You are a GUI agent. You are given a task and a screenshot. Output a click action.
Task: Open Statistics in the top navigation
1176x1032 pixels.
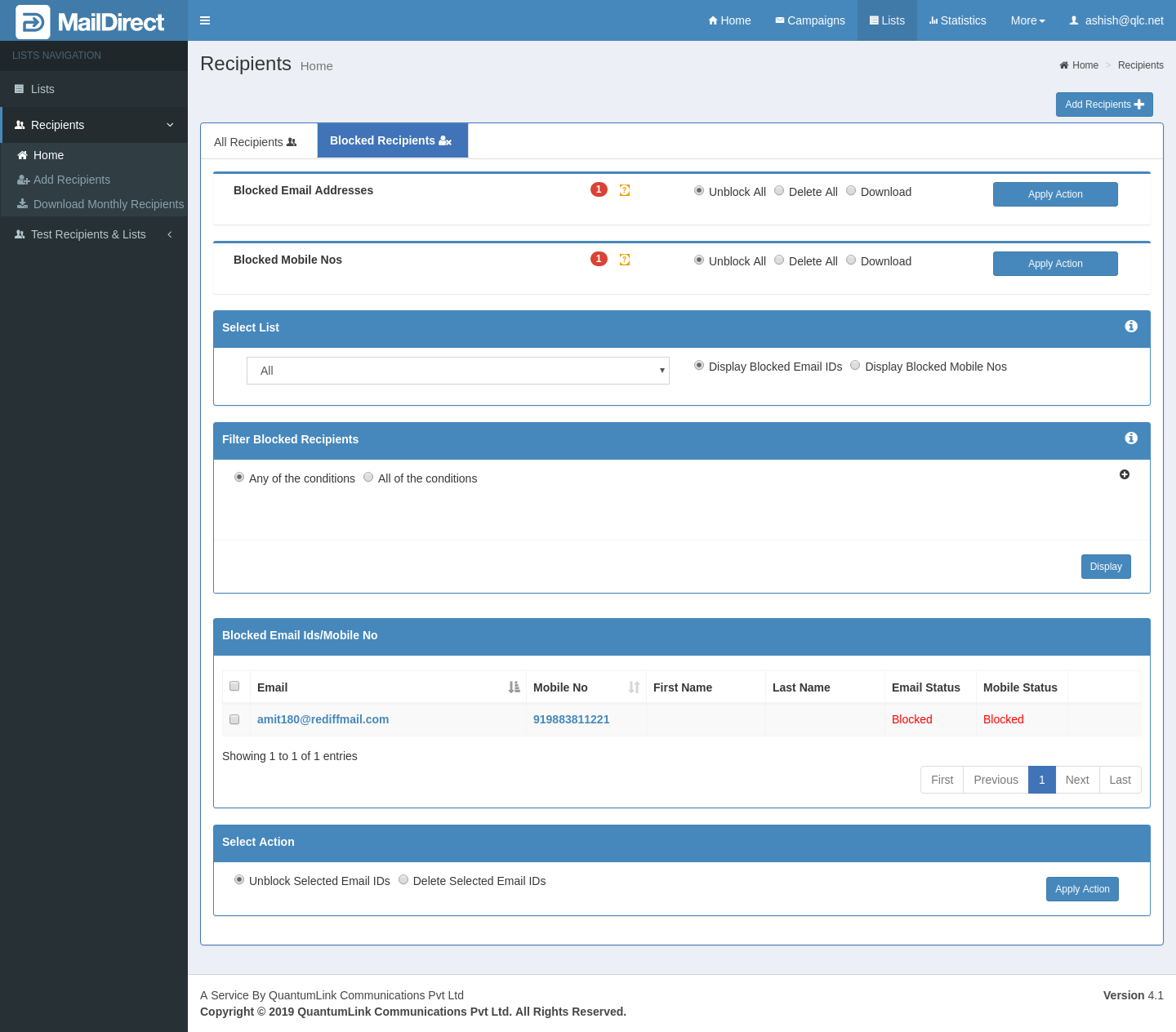957,20
